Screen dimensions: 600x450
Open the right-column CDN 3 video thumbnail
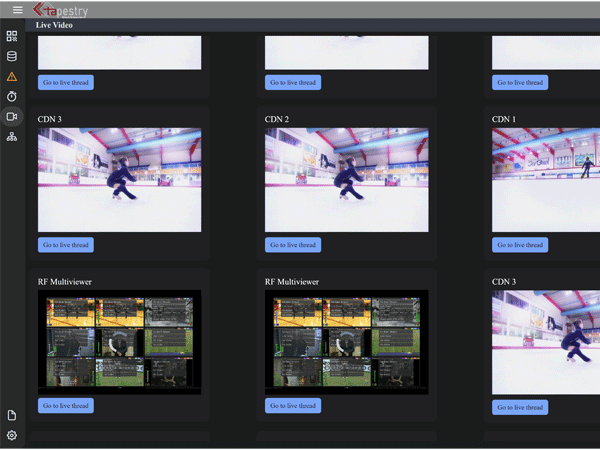(x=546, y=342)
